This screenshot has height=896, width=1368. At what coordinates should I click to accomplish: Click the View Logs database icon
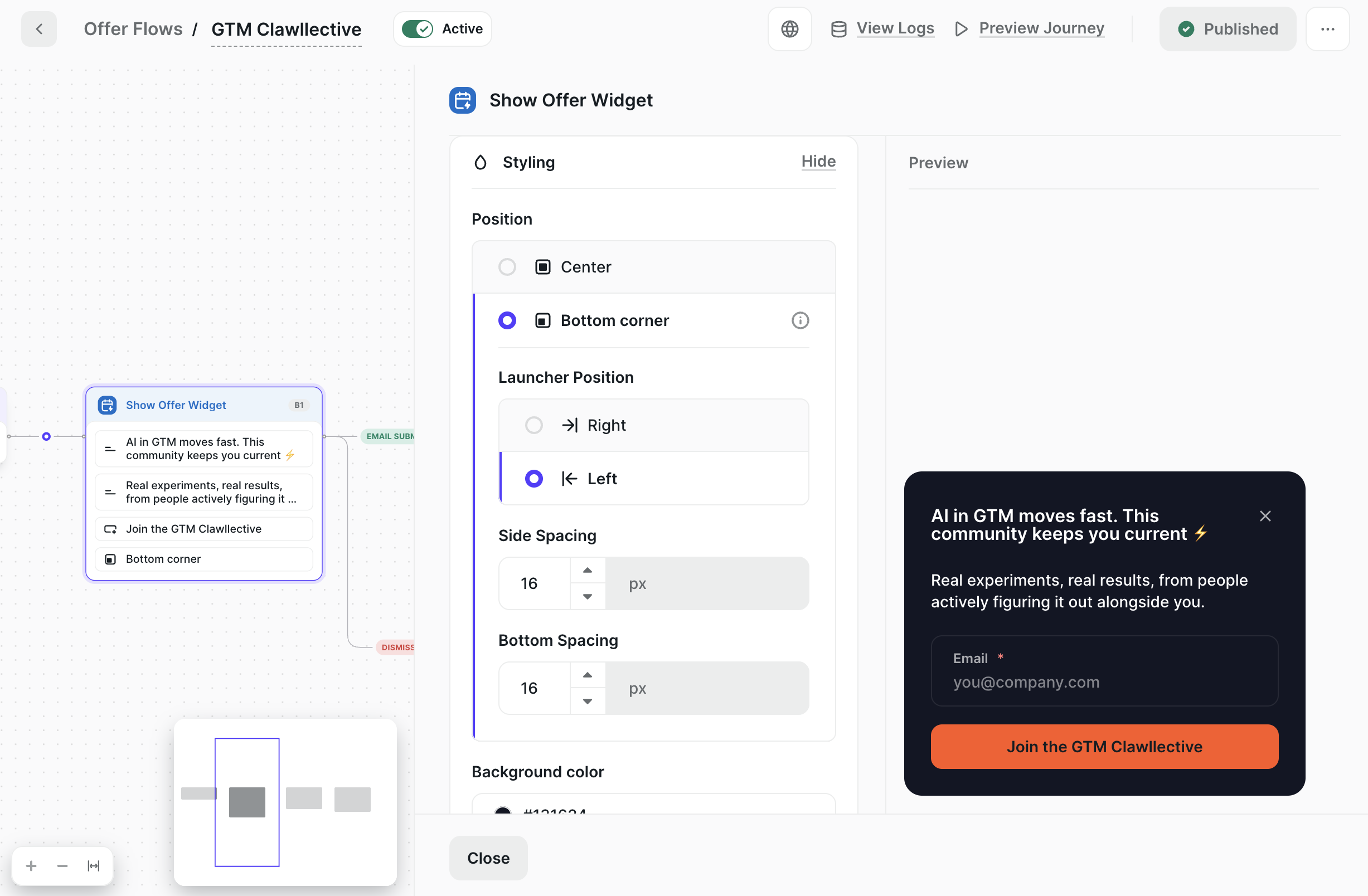838,29
